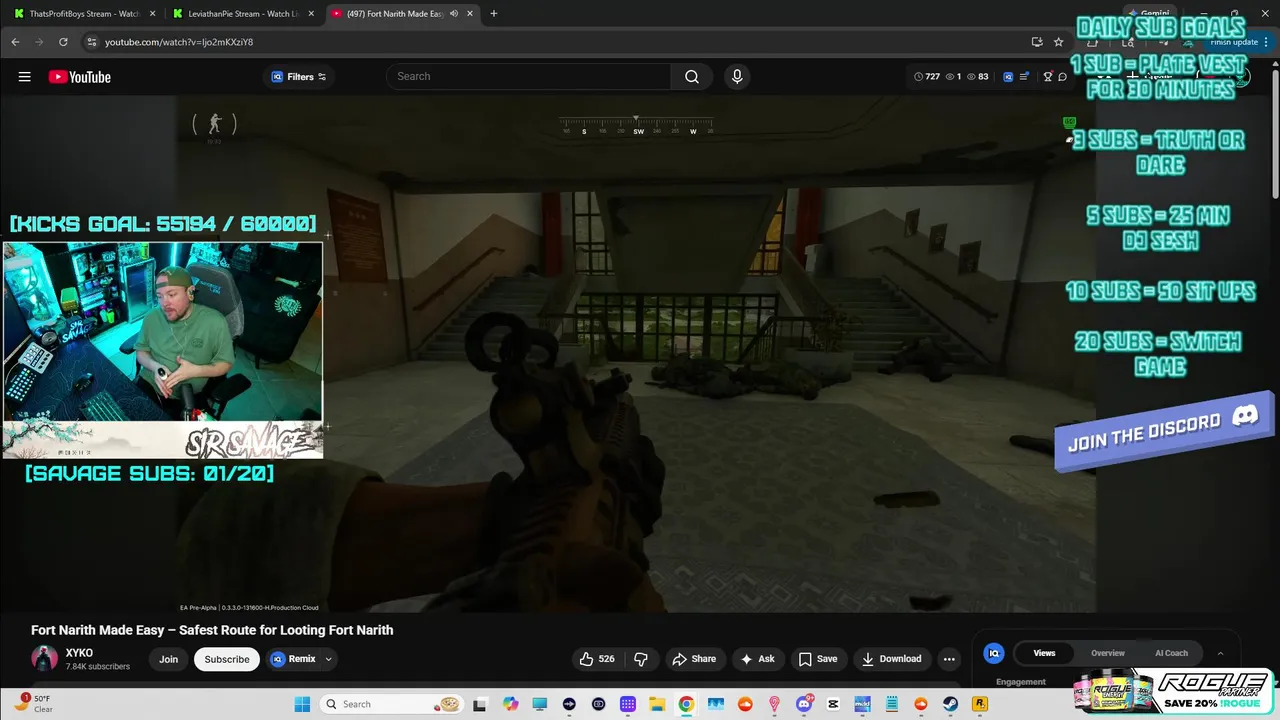1280x720 pixels.
Task: Select the Overview tab in vidIQ panel
Action: click(x=1108, y=653)
